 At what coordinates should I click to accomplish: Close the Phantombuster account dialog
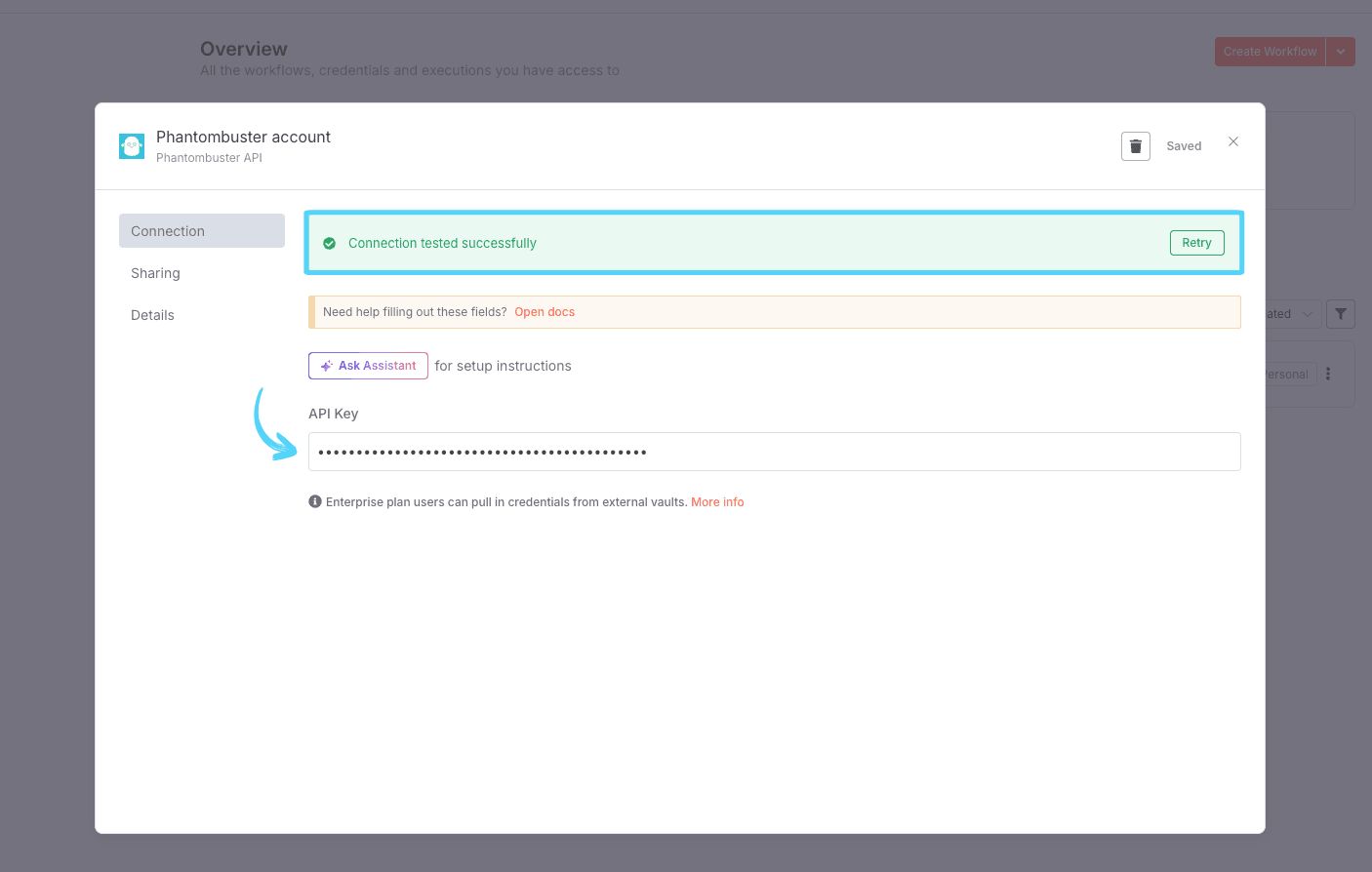(x=1233, y=141)
